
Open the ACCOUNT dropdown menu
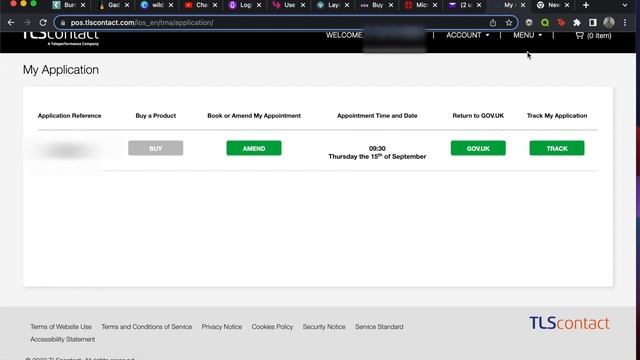tap(468, 36)
